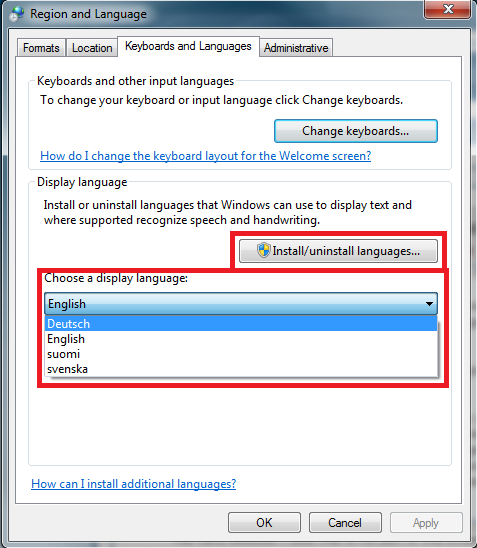
Task: Choose svenska from the dropdown list
Action: (x=241, y=369)
